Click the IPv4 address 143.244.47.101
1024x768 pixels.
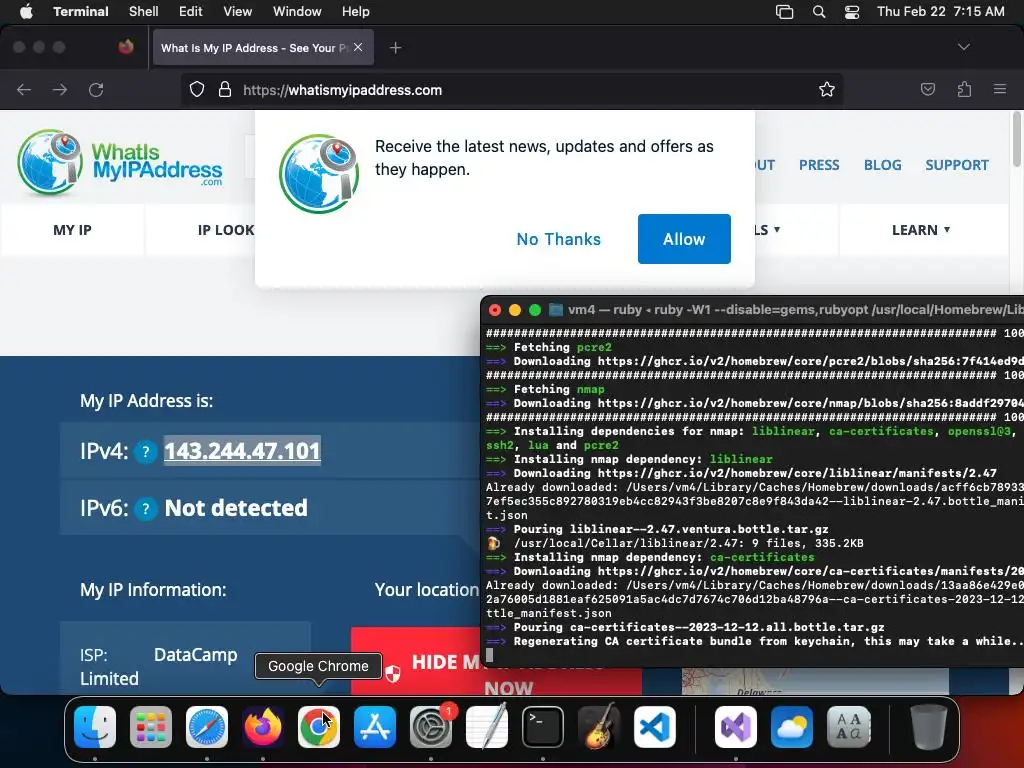click(x=242, y=451)
